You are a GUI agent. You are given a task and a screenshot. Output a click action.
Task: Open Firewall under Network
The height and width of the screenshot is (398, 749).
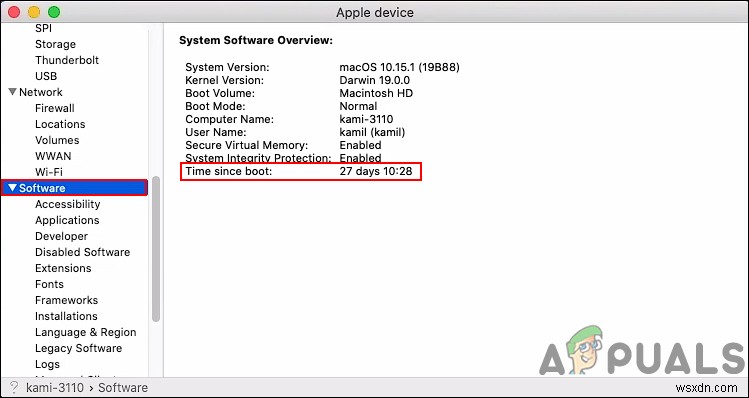[x=54, y=108]
